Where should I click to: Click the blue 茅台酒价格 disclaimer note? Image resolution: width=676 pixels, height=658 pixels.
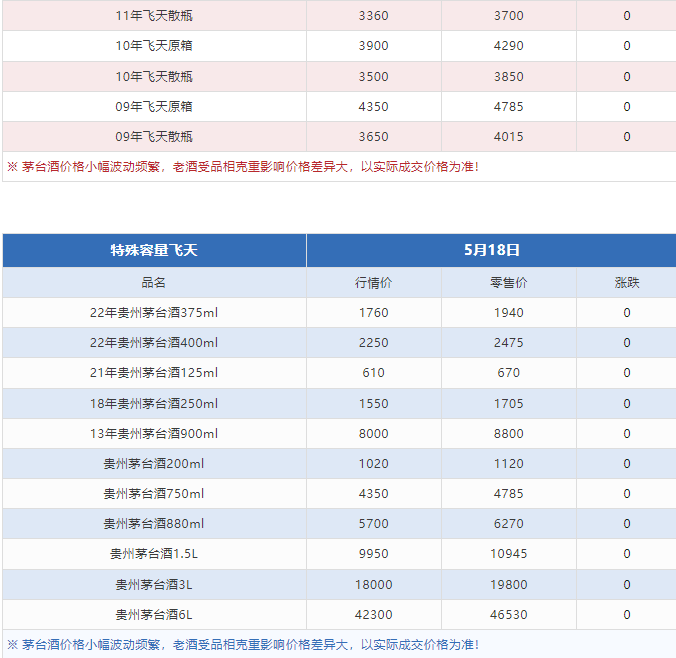(243, 645)
